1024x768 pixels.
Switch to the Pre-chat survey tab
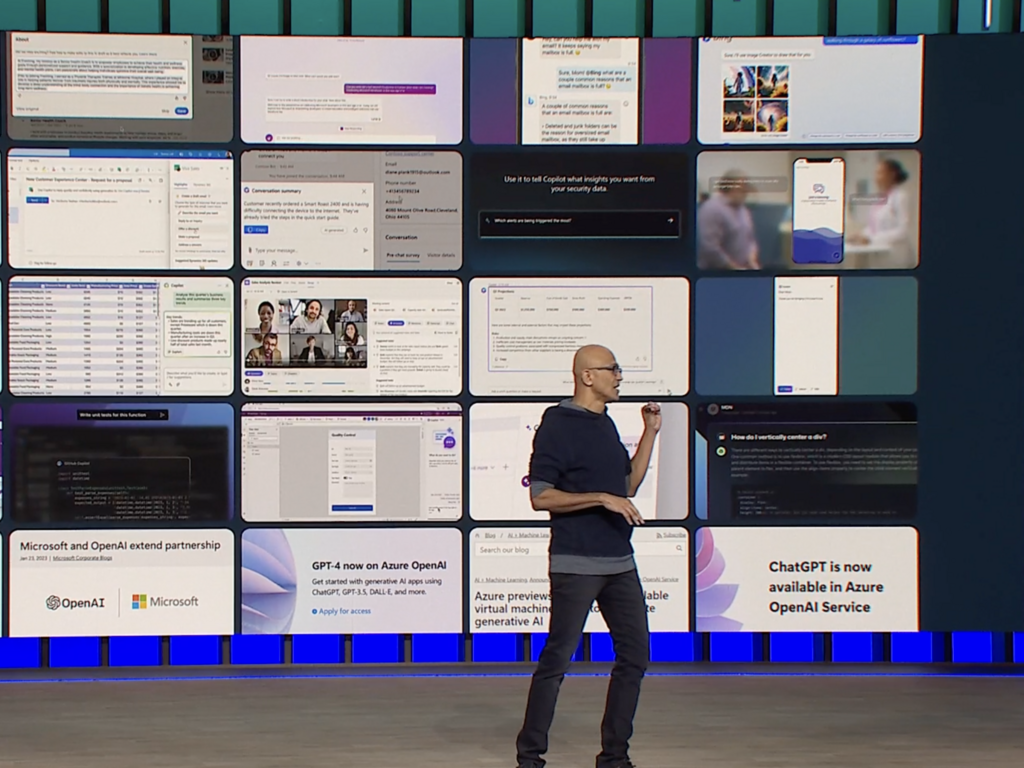click(403, 255)
